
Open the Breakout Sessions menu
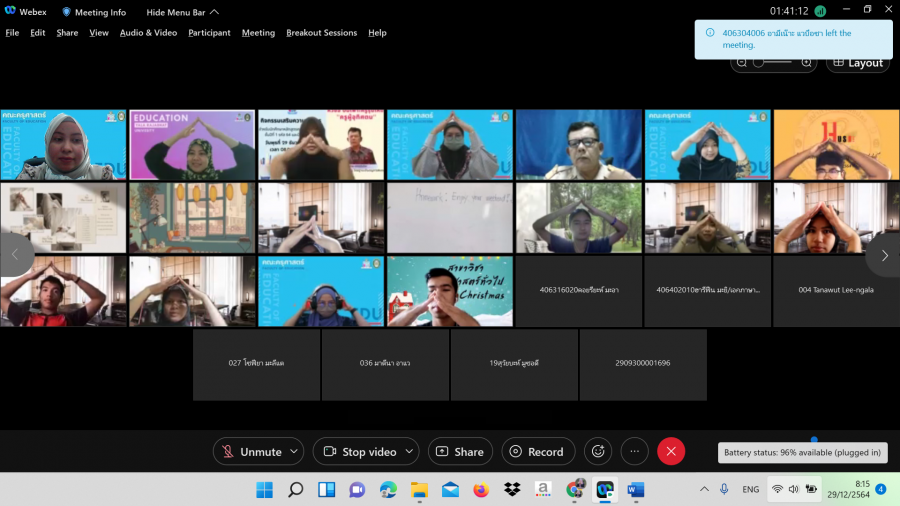[321, 32]
